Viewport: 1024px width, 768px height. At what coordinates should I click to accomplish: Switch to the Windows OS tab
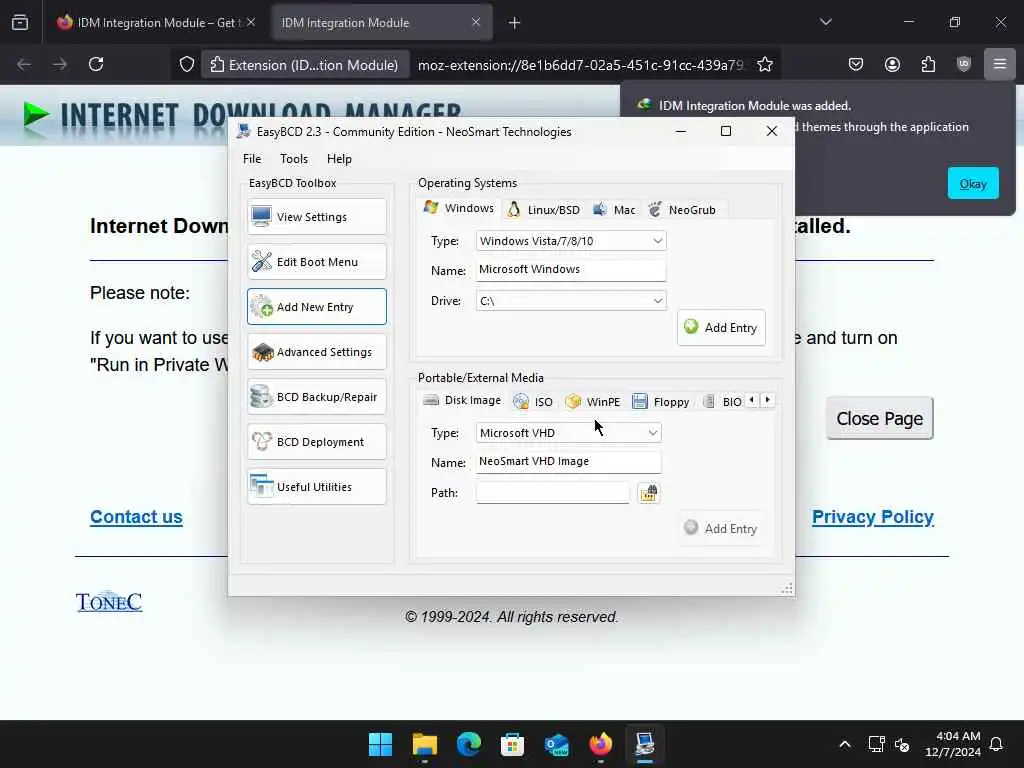(x=458, y=208)
